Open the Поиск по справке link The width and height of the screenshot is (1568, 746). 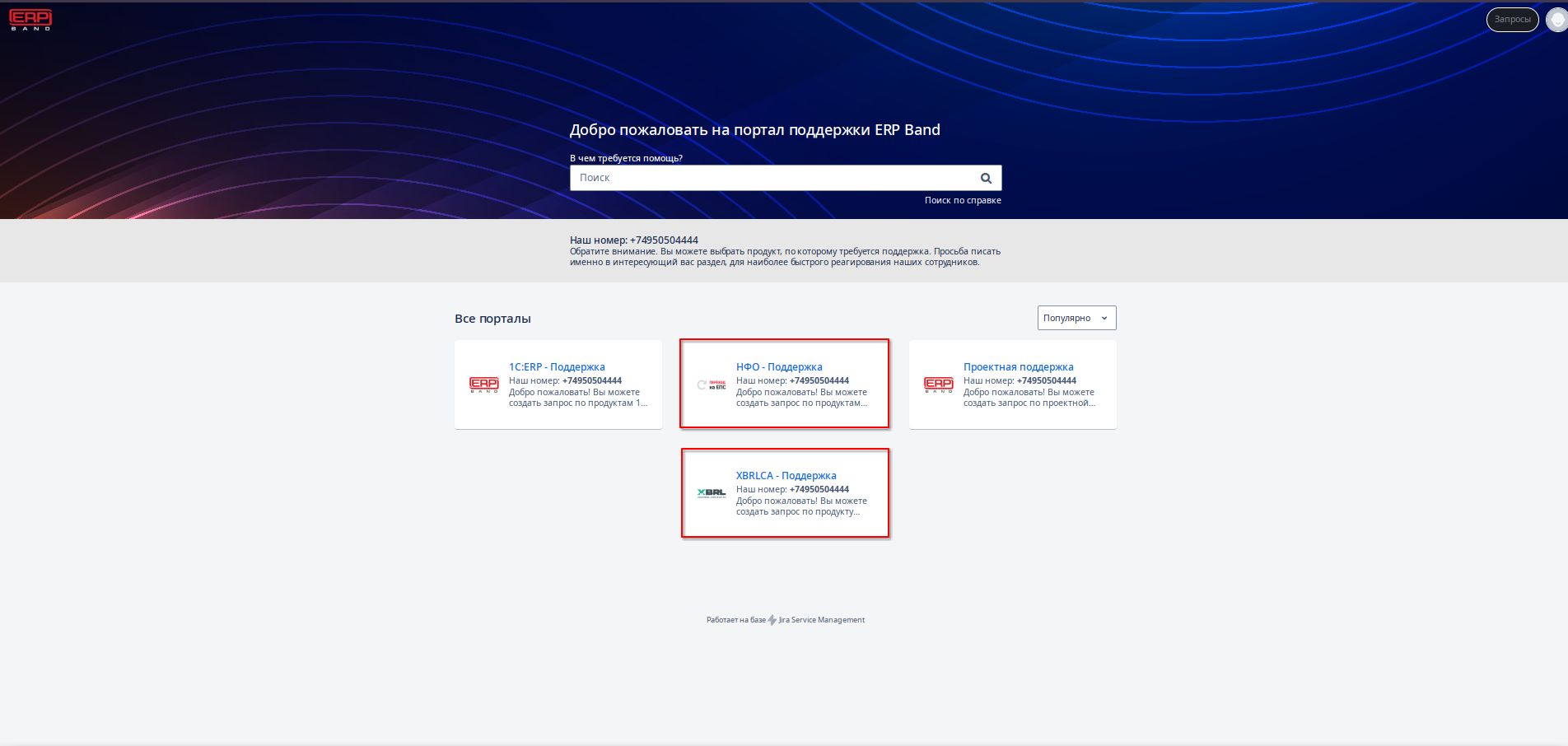click(x=963, y=200)
